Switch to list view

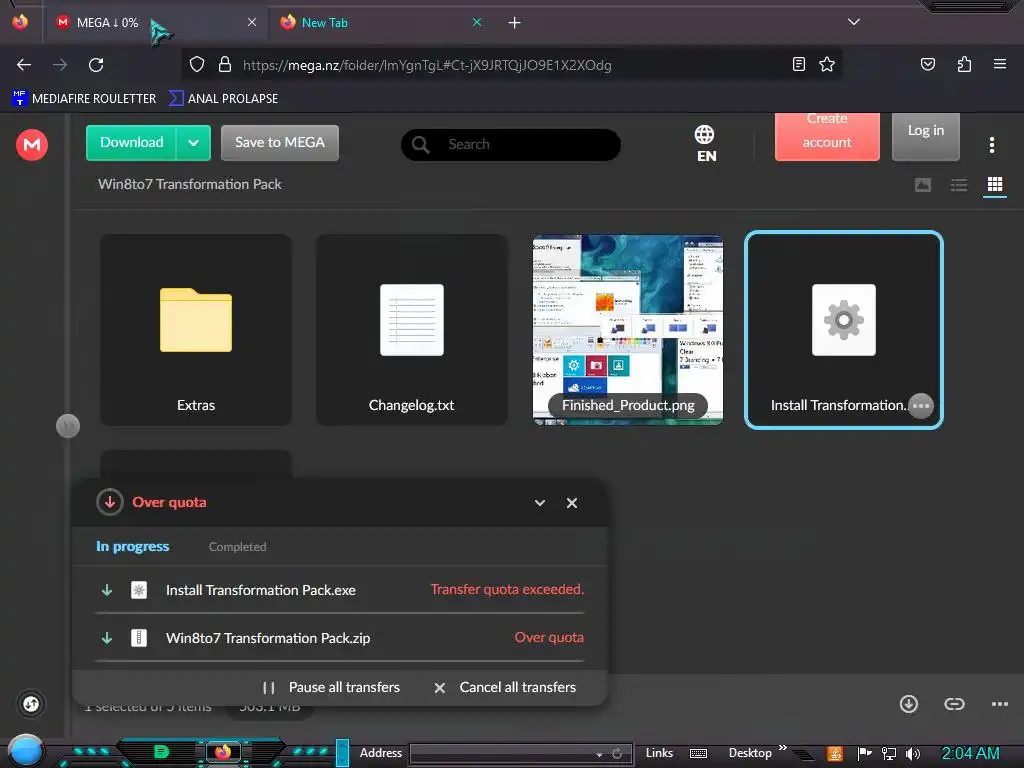point(959,185)
